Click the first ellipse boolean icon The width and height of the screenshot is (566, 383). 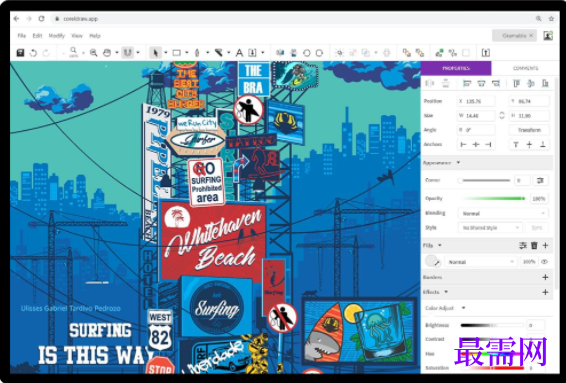tap(306, 53)
